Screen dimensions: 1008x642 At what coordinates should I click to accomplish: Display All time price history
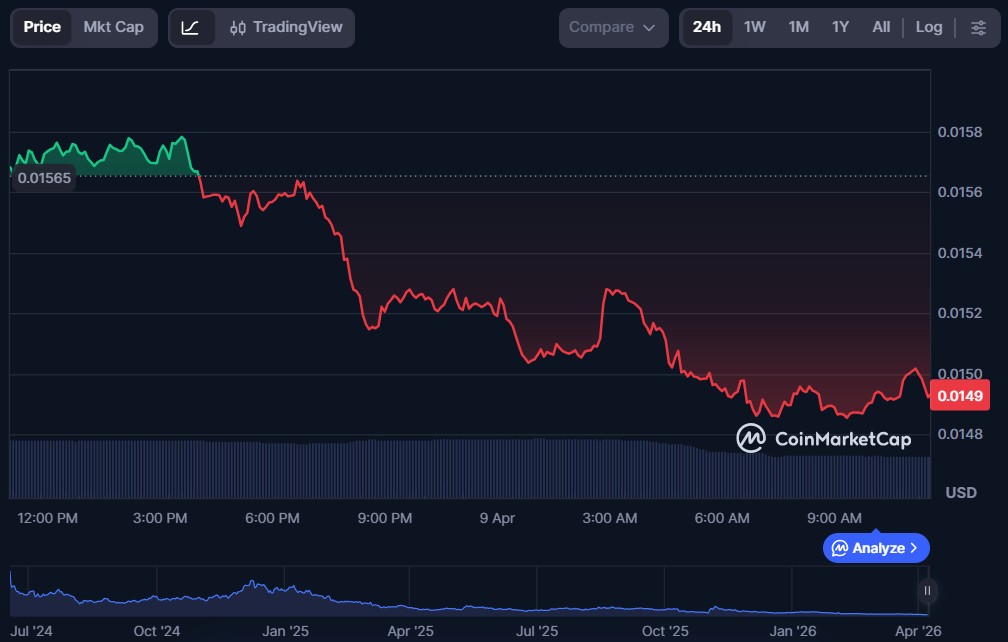pos(880,27)
